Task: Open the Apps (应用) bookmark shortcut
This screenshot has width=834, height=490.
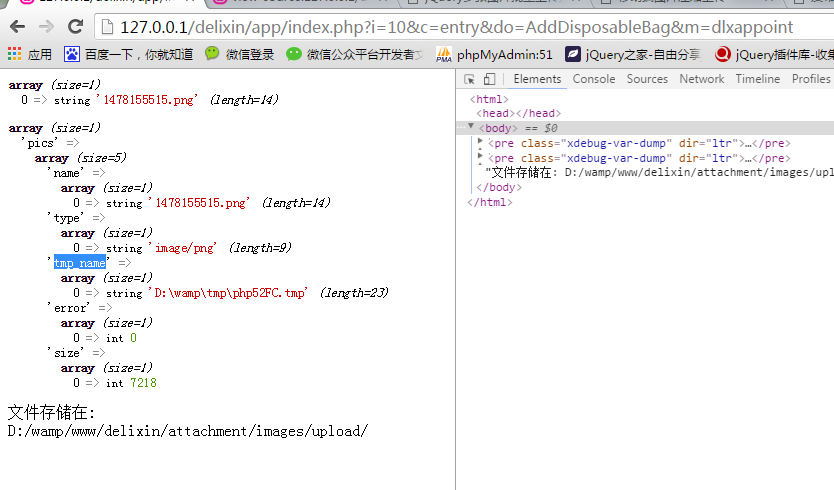Action: 29,54
